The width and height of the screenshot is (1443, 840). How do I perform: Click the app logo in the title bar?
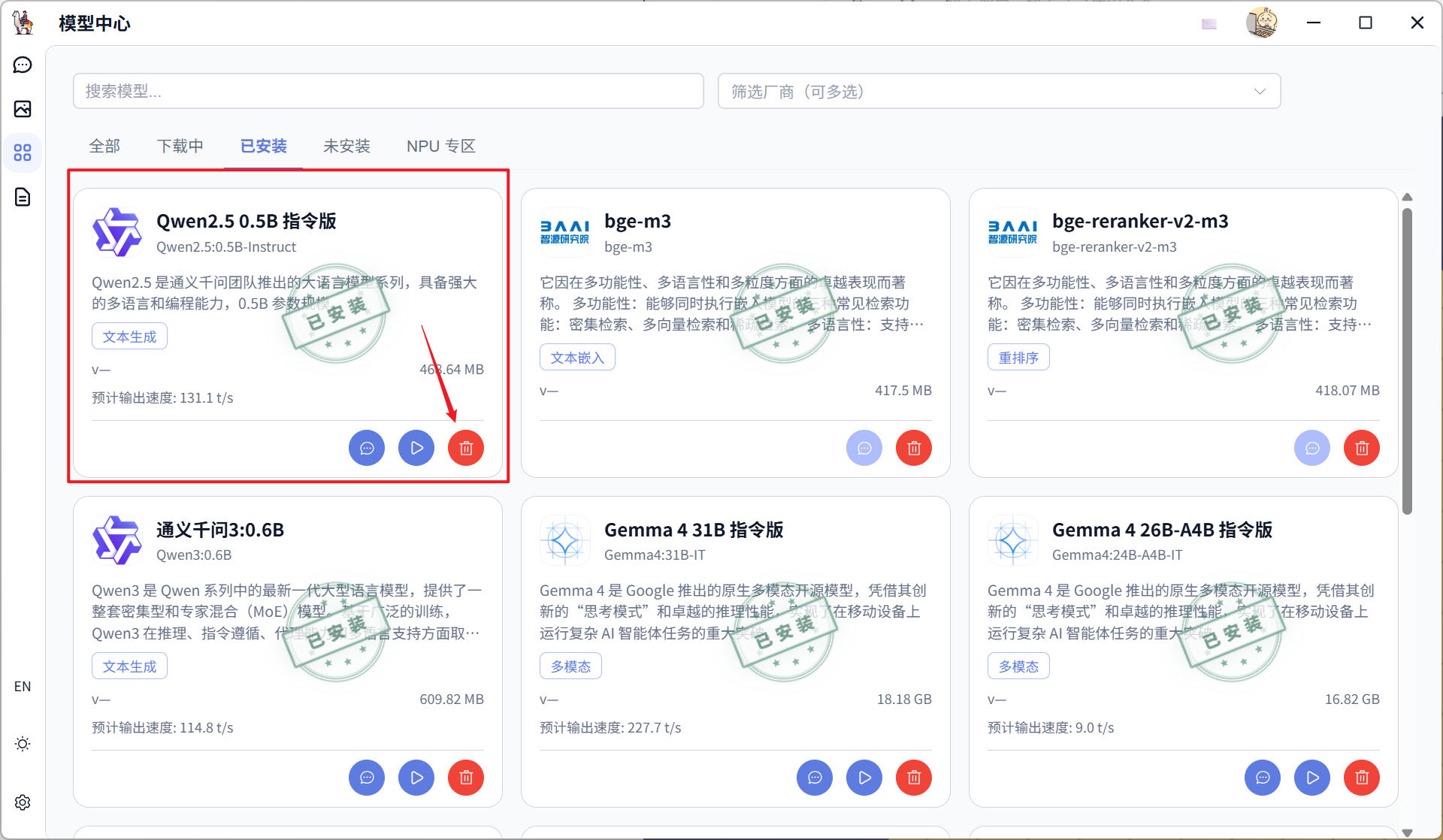(23, 23)
